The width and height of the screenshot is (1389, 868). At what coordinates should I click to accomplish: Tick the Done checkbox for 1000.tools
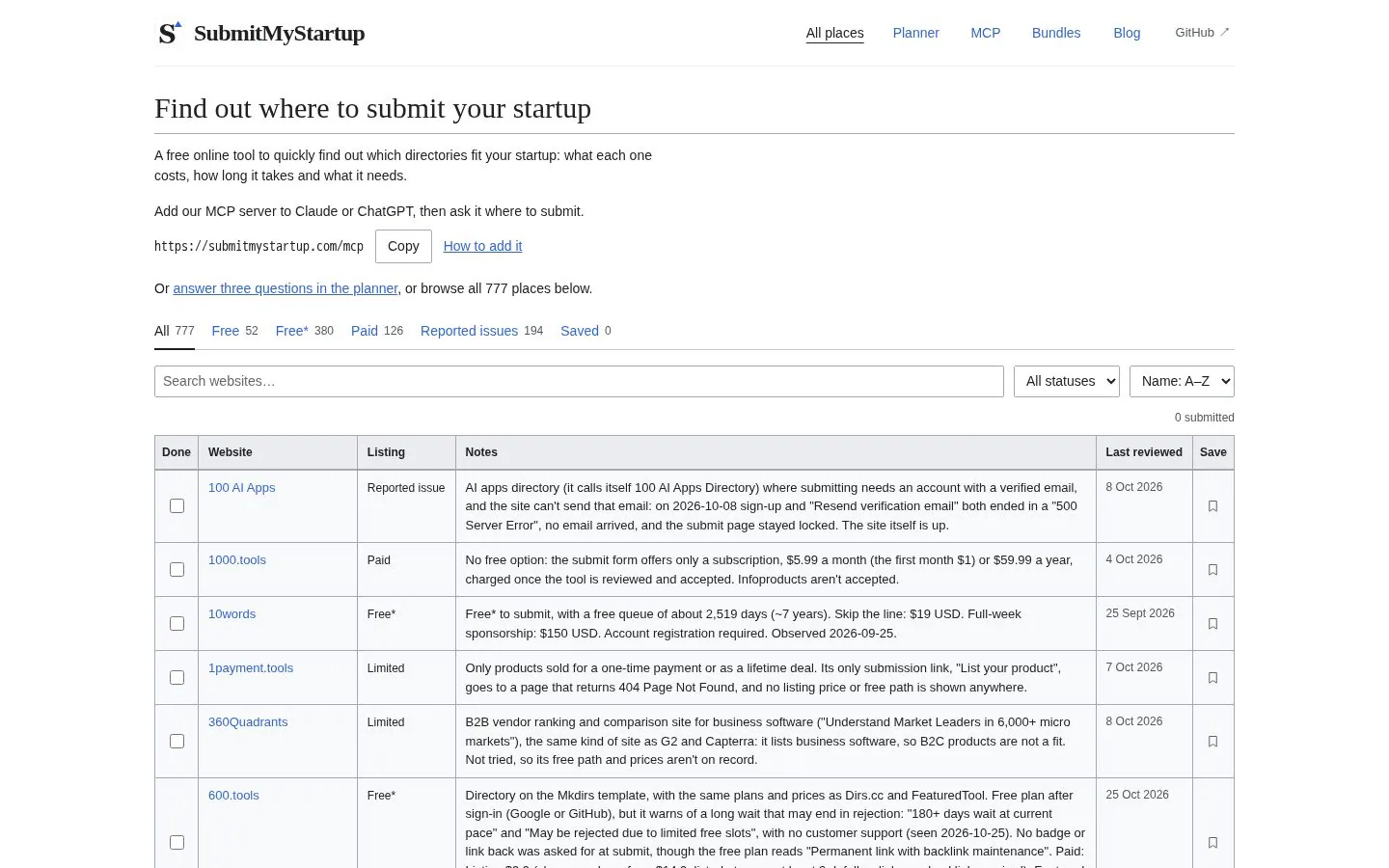coord(177,570)
